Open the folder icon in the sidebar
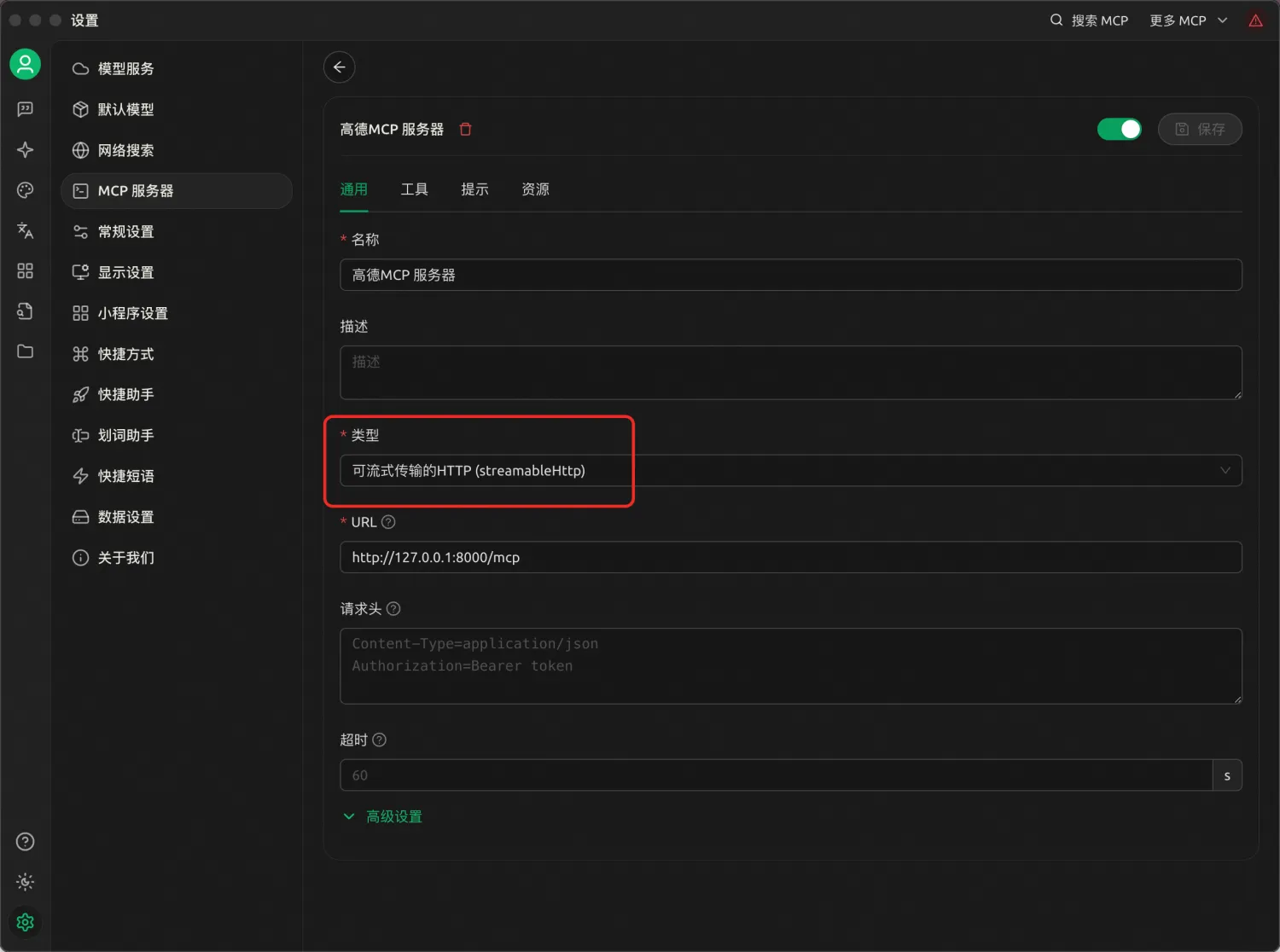Image resolution: width=1280 pixels, height=952 pixels. pos(25,351)
